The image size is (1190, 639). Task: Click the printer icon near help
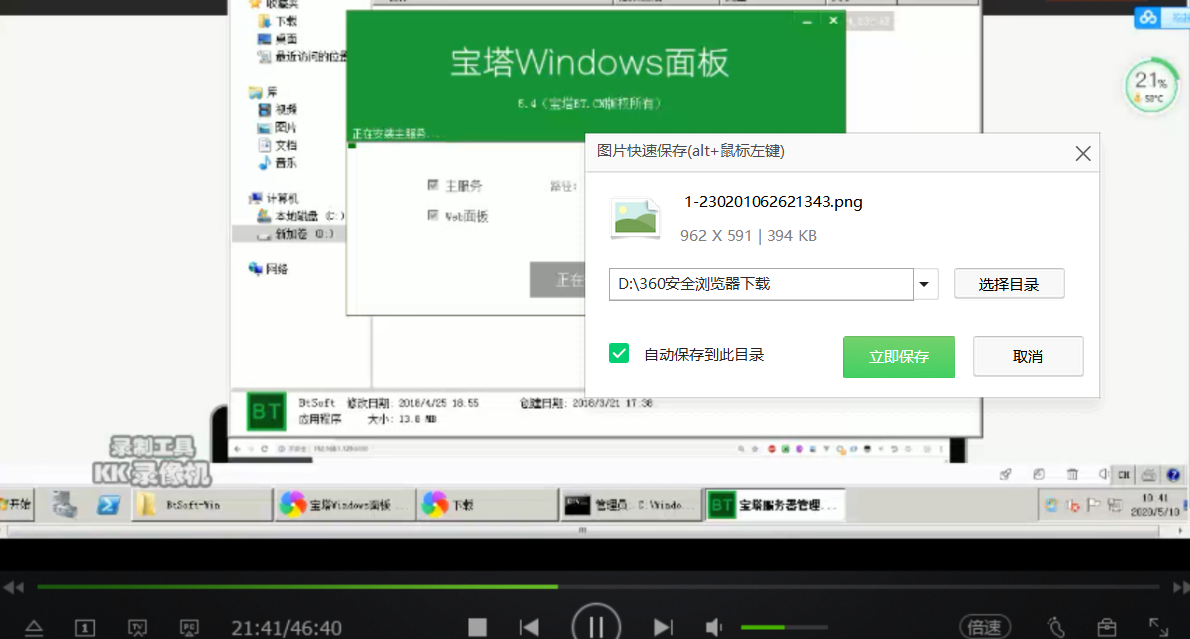(x=1149, y=475)
